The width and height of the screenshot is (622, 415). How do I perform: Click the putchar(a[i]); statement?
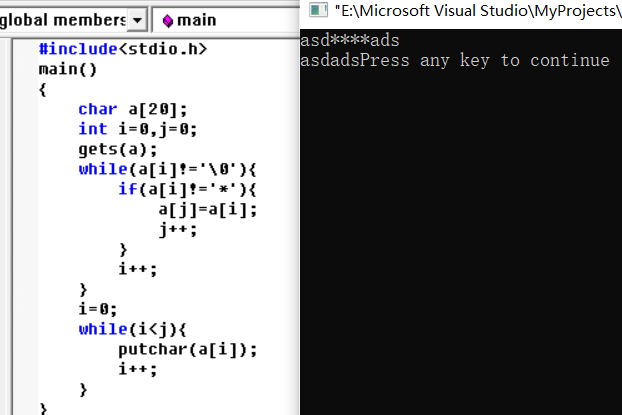coord(188,349)
